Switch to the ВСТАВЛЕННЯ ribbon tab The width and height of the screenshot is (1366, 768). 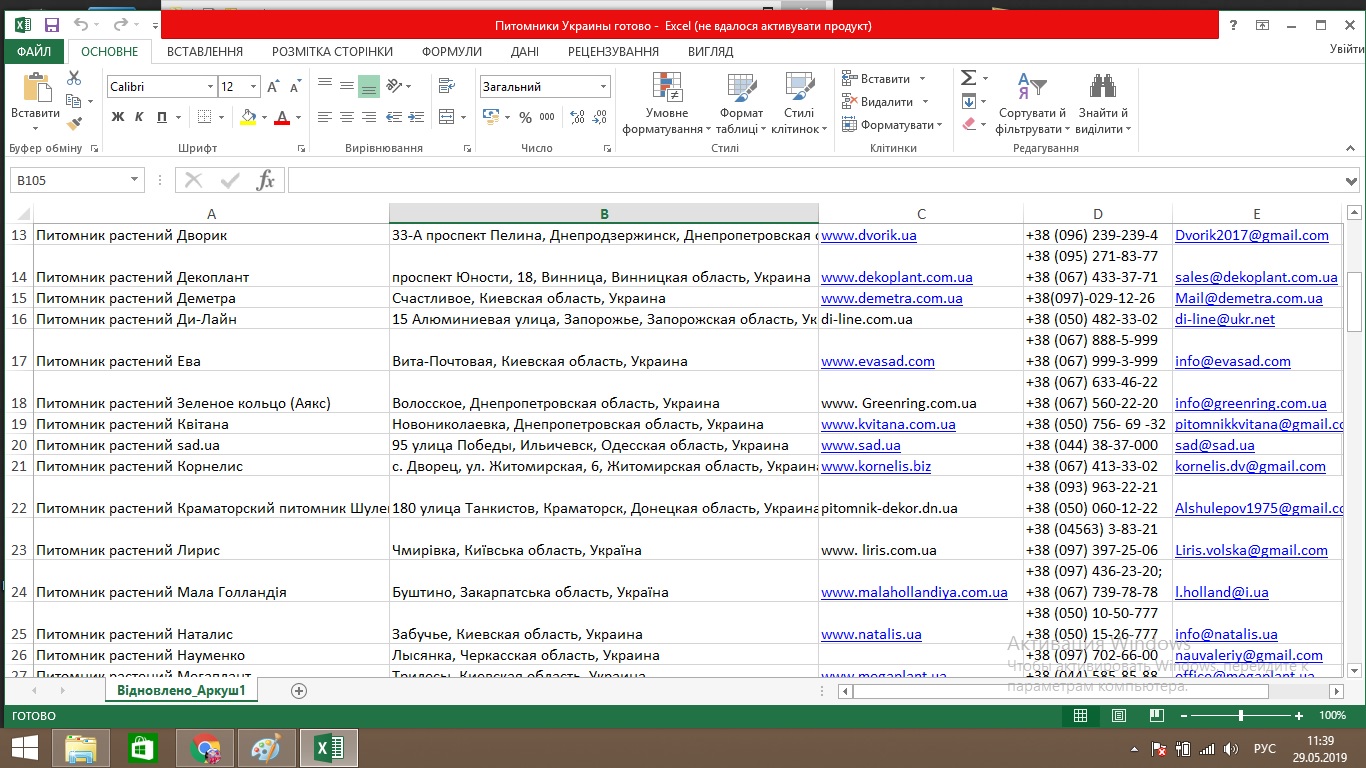point(205,51)
